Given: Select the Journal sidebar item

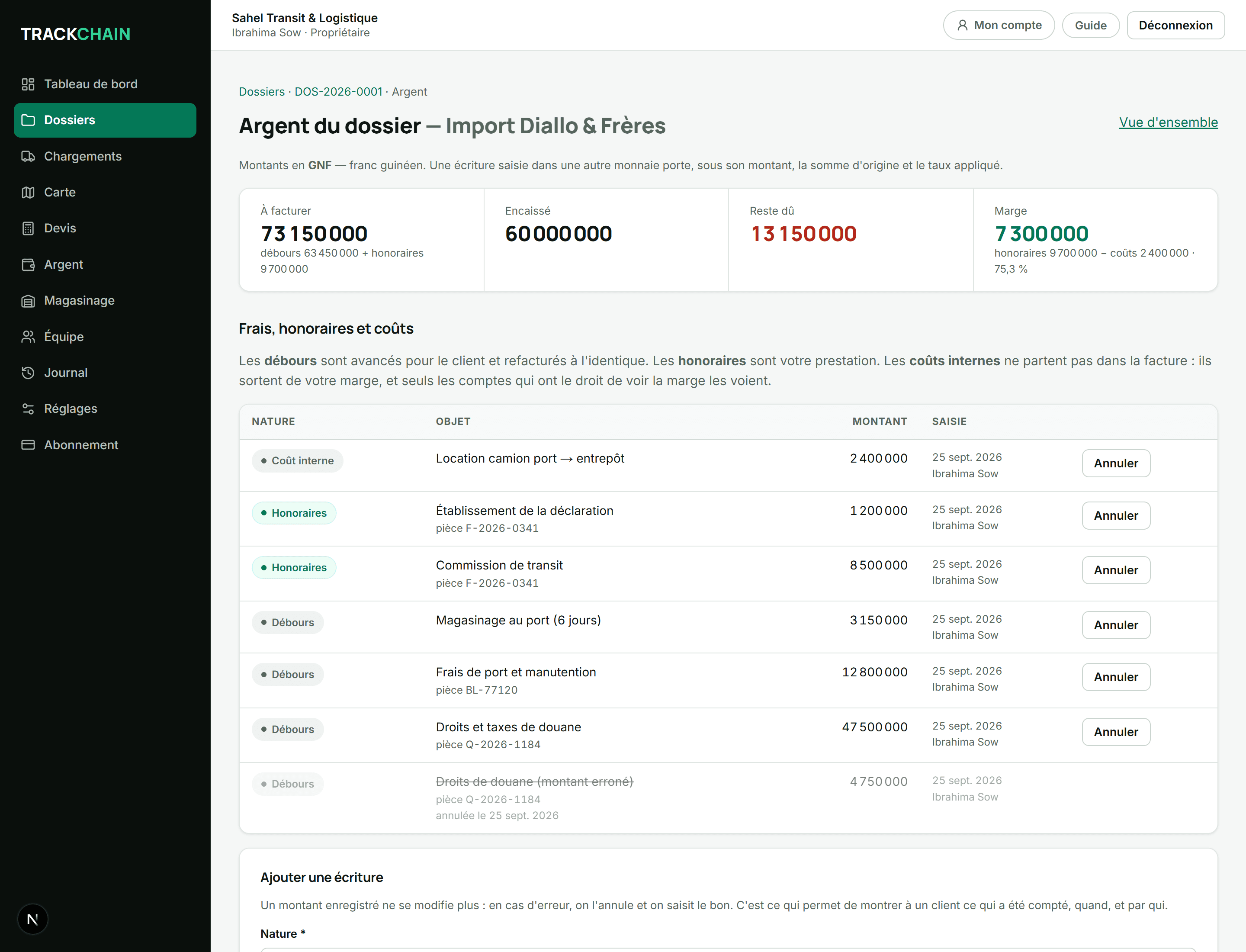Looking at the screenshot, I should tap(105, 373).
